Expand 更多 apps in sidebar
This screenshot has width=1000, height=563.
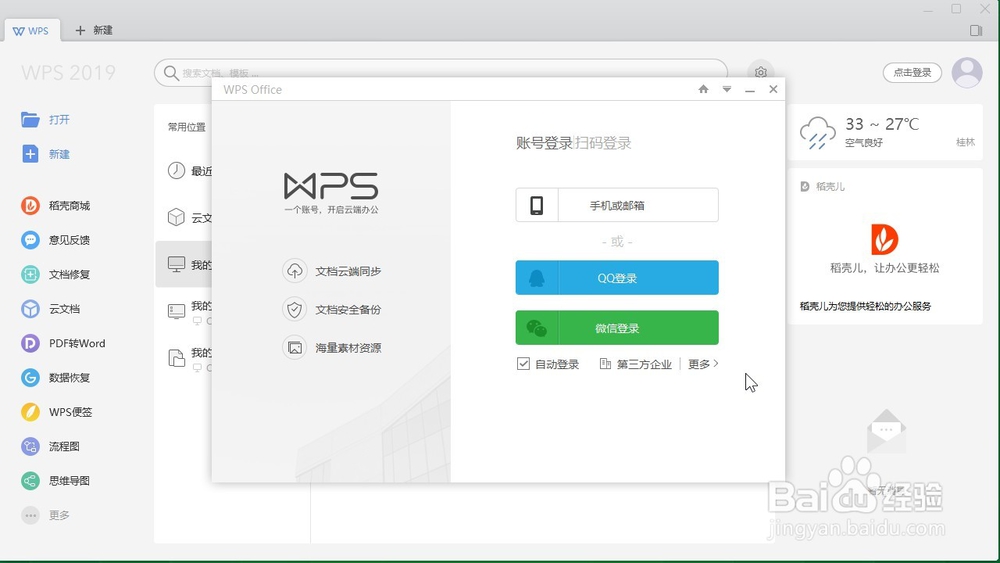45,515
